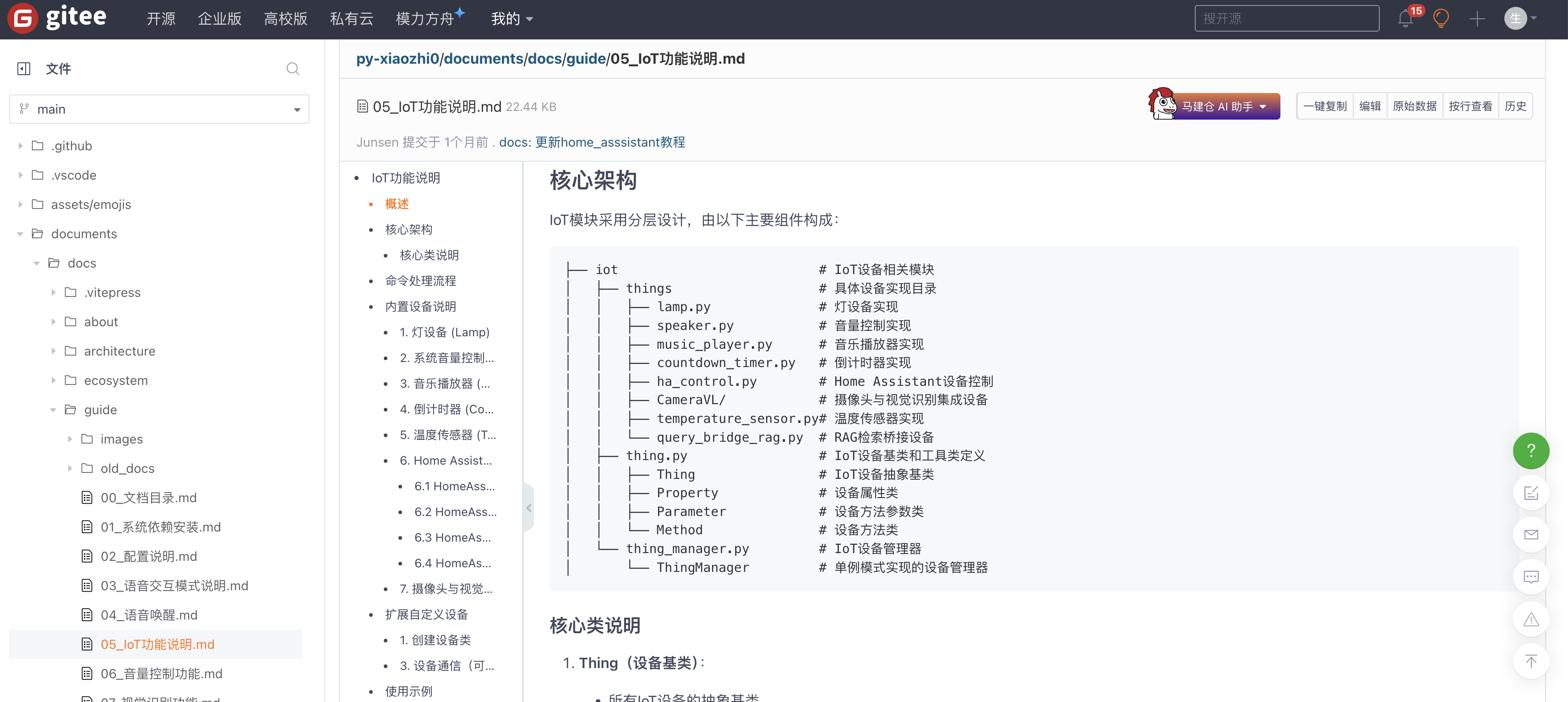Click the 搜开源 search field
This screenshot has width=1568, height=702.
pyautogui.click(x=1286, y=18)
